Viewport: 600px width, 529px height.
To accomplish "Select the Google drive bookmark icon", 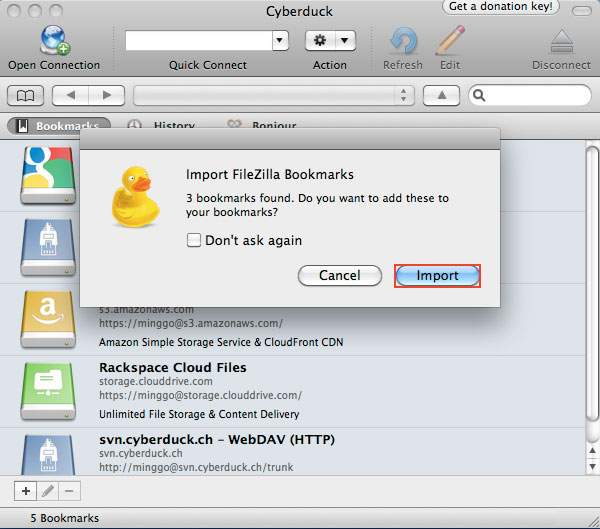I will click(48, 176).
